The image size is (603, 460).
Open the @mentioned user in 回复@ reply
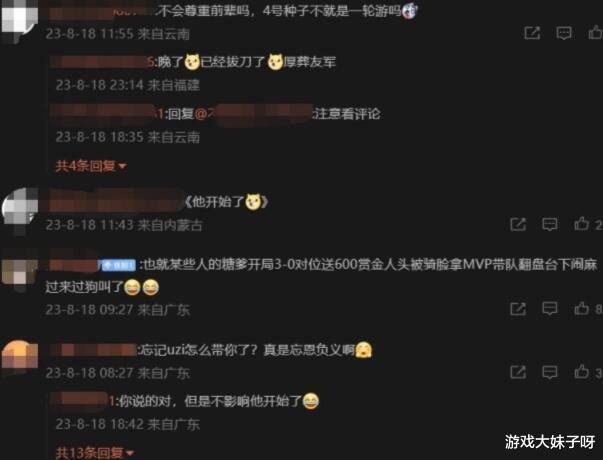pyautogui.click(x=254, y=113)
